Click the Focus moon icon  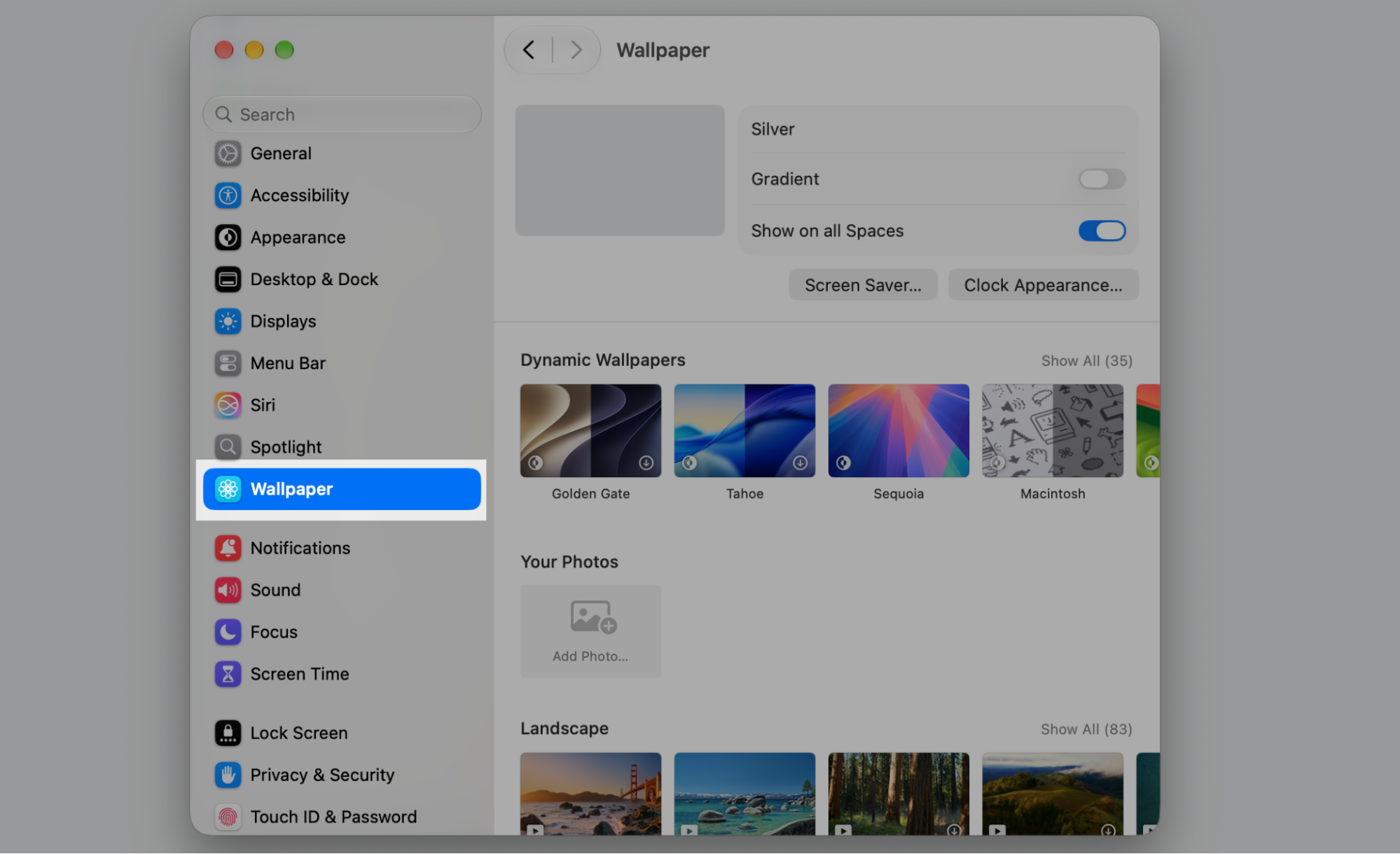point(228,633)
